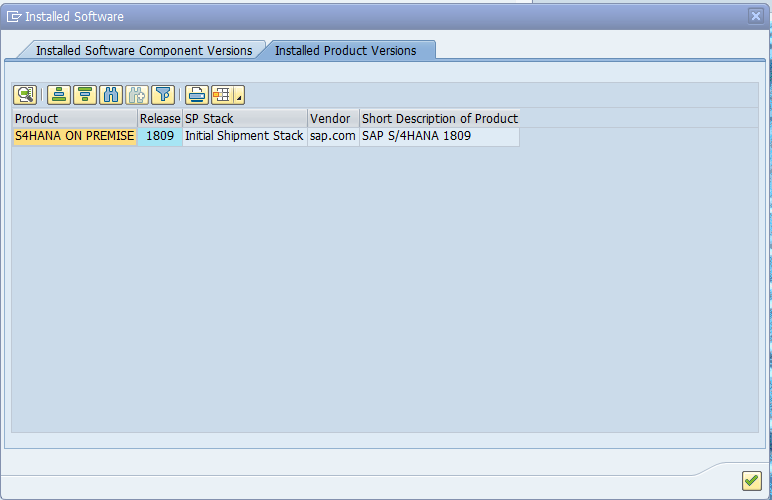The image size is (772, 500).
Task: Click the Vendor column header
Action: tap(332, 118)
